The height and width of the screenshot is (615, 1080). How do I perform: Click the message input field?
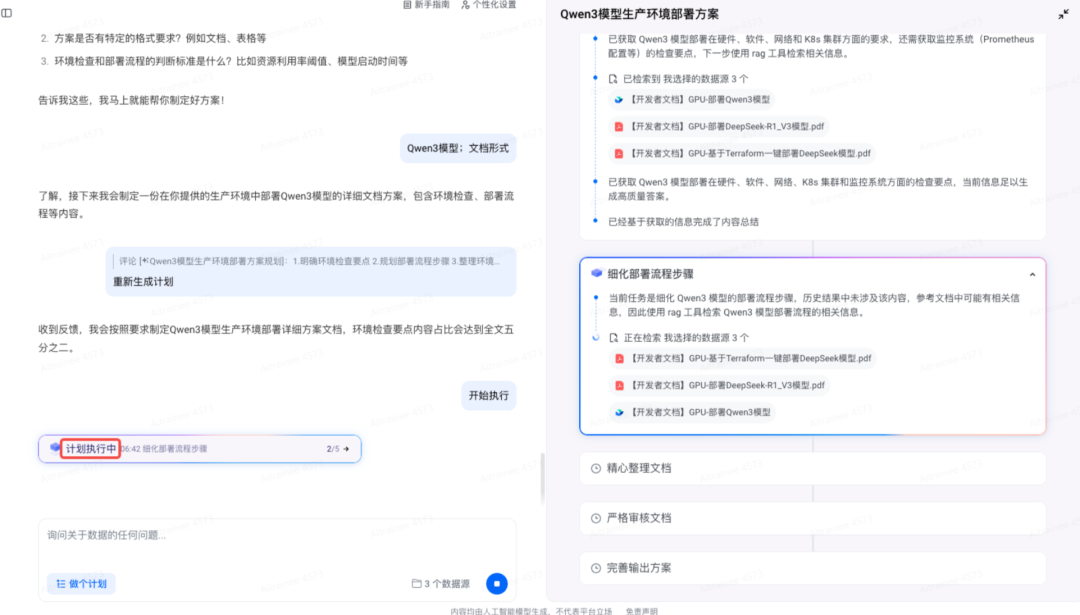pyautogui.click(x=277, y=535)
